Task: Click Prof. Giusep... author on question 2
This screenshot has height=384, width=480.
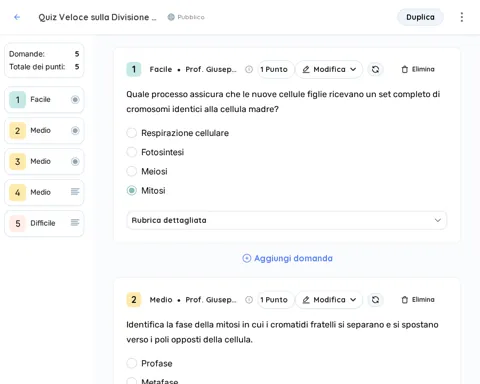Action: 211,300
